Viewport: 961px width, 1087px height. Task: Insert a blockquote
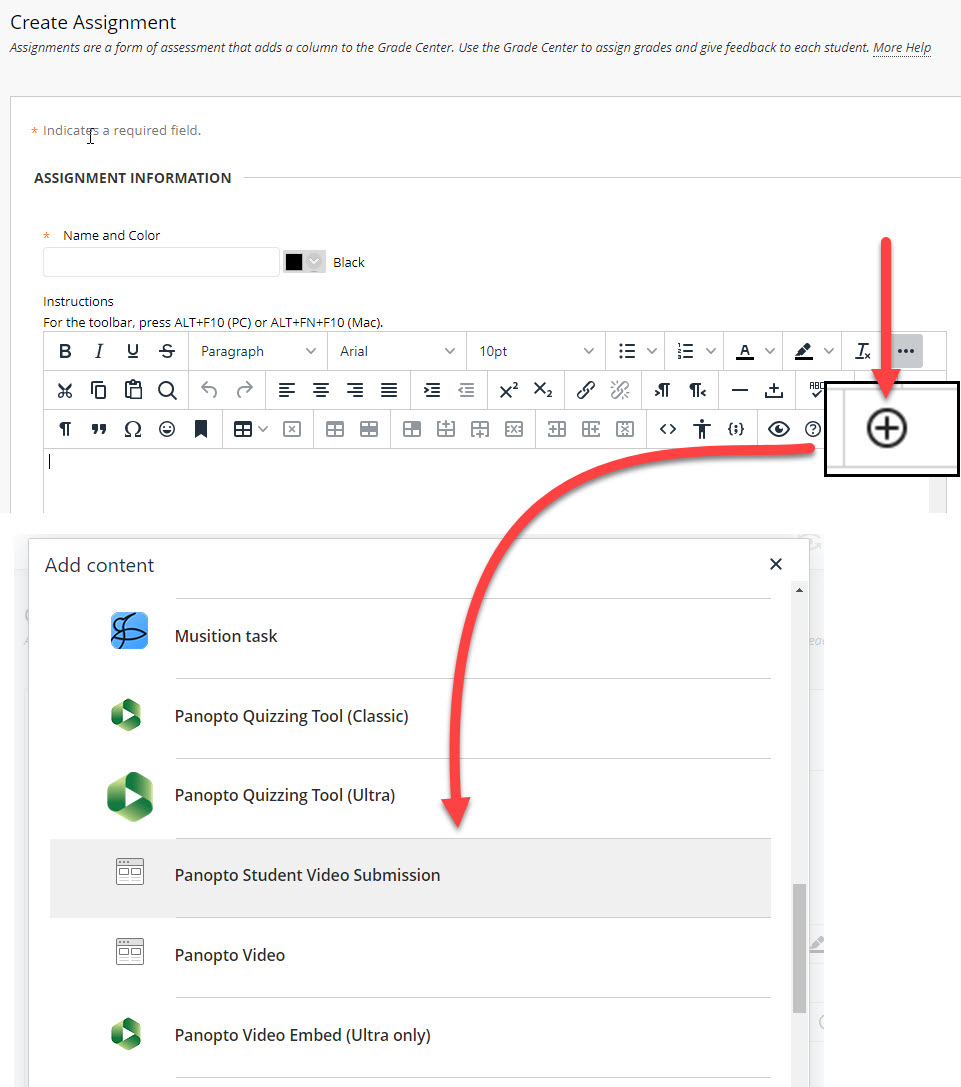[99, 429]
